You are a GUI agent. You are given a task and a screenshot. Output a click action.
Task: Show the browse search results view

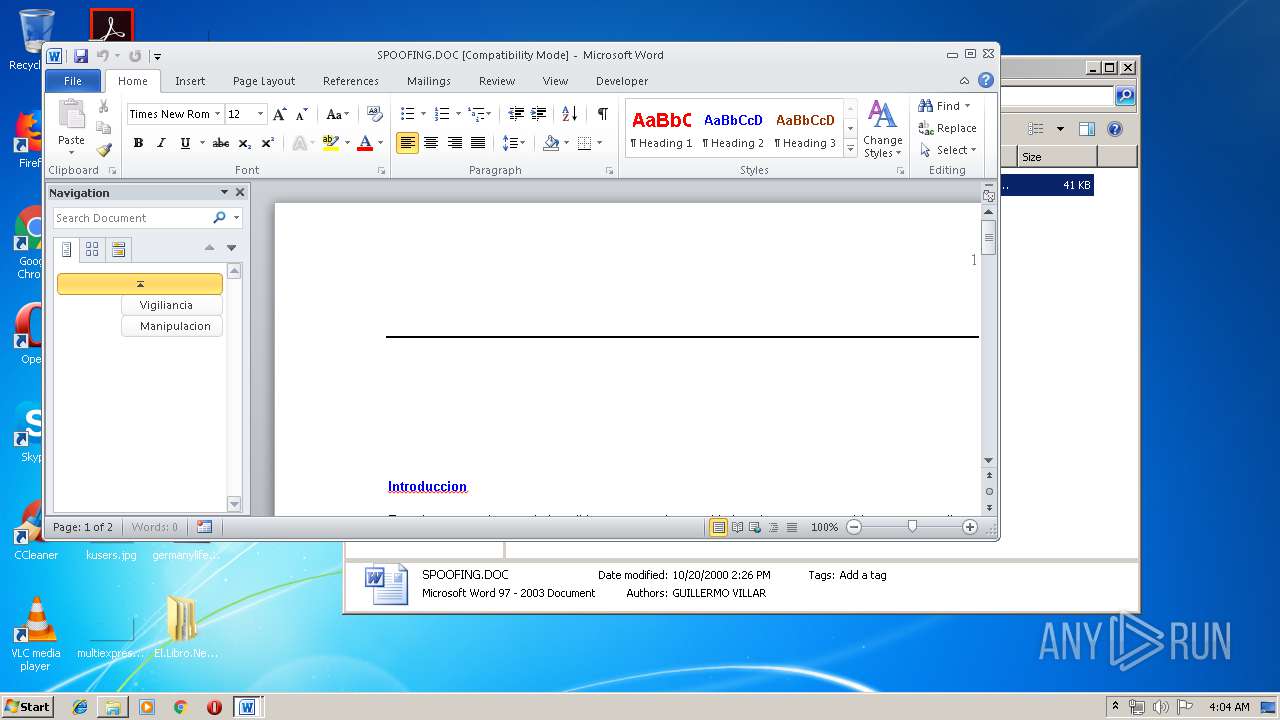(x=119, y=249)
